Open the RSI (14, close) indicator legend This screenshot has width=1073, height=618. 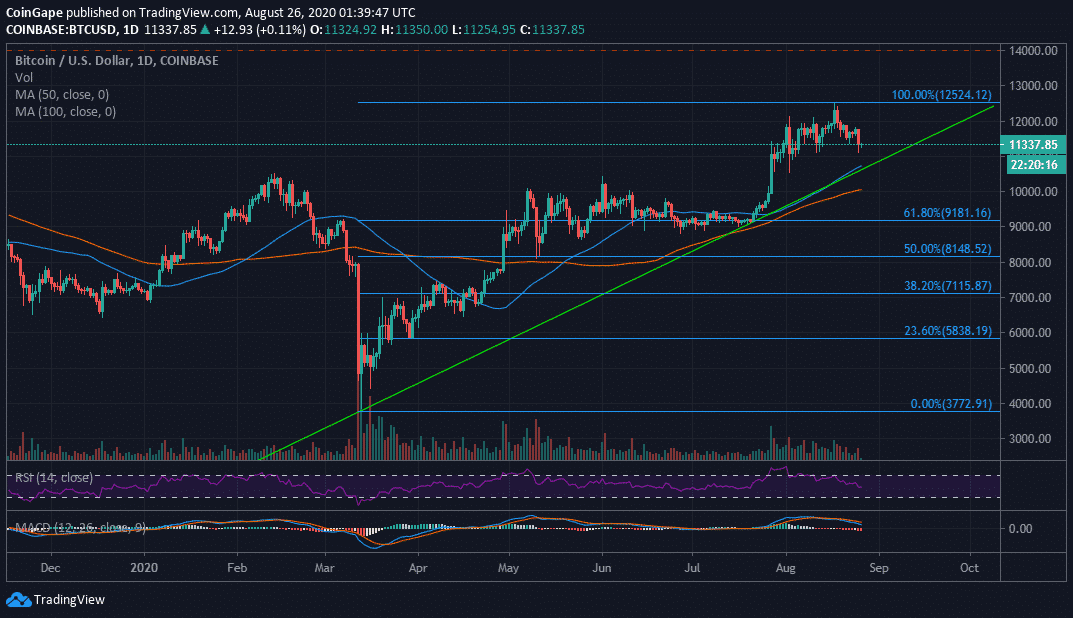pyautogui.click(x=52, y=477)
